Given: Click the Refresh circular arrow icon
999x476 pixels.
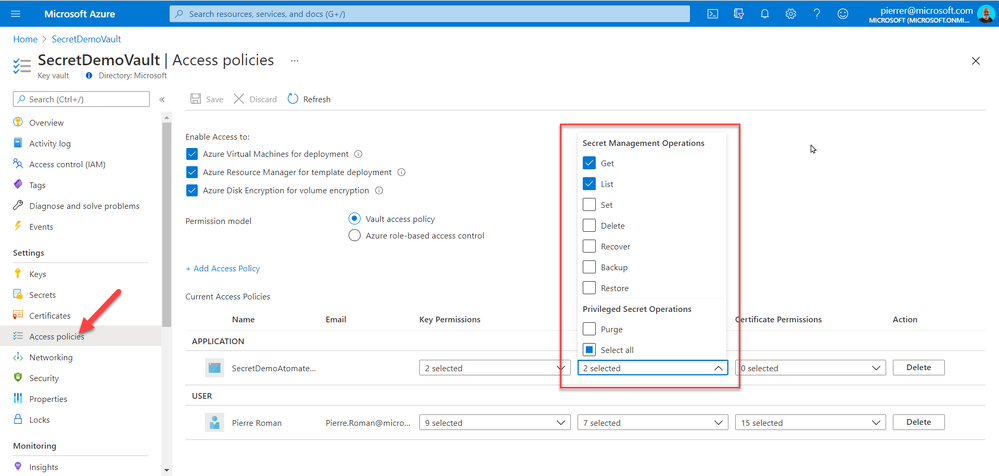Looking at the screenshot, I should coord(293,99).
